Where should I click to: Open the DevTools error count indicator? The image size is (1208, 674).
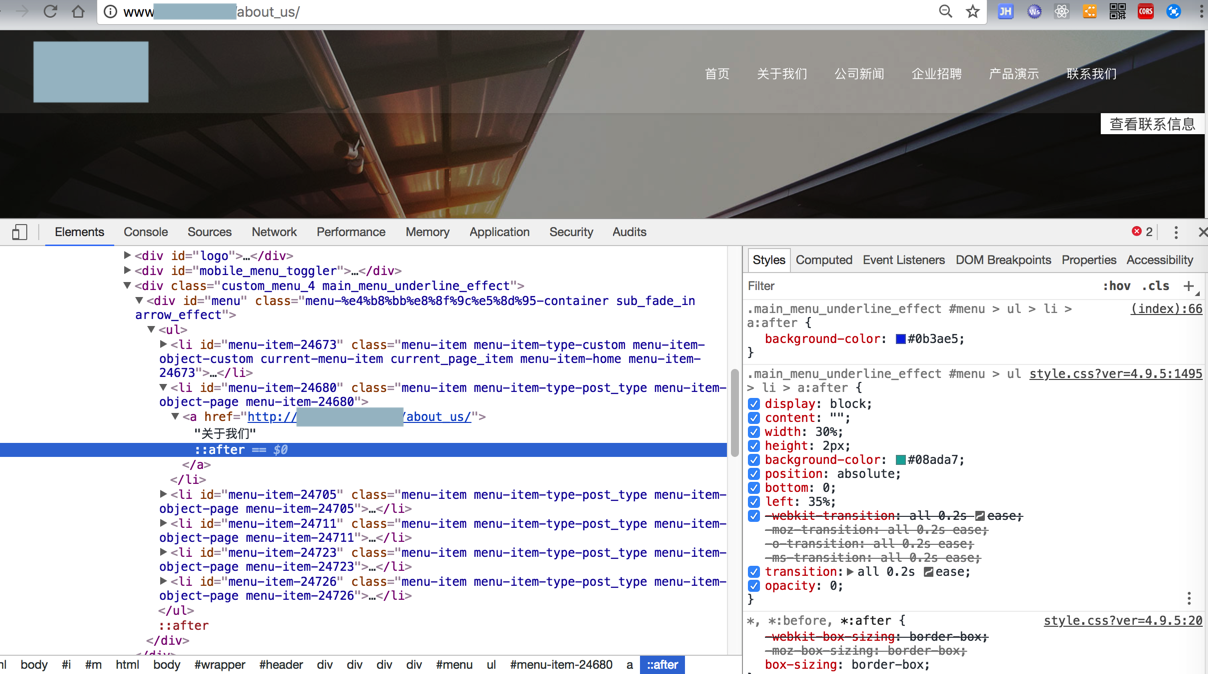1142,232
